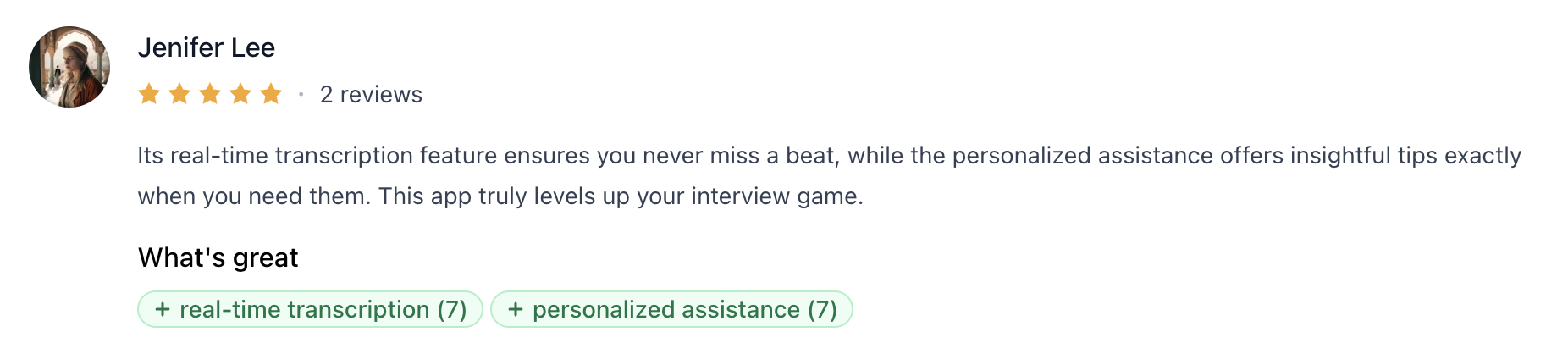Click the fifth rating star

click(x=271, y=94)
